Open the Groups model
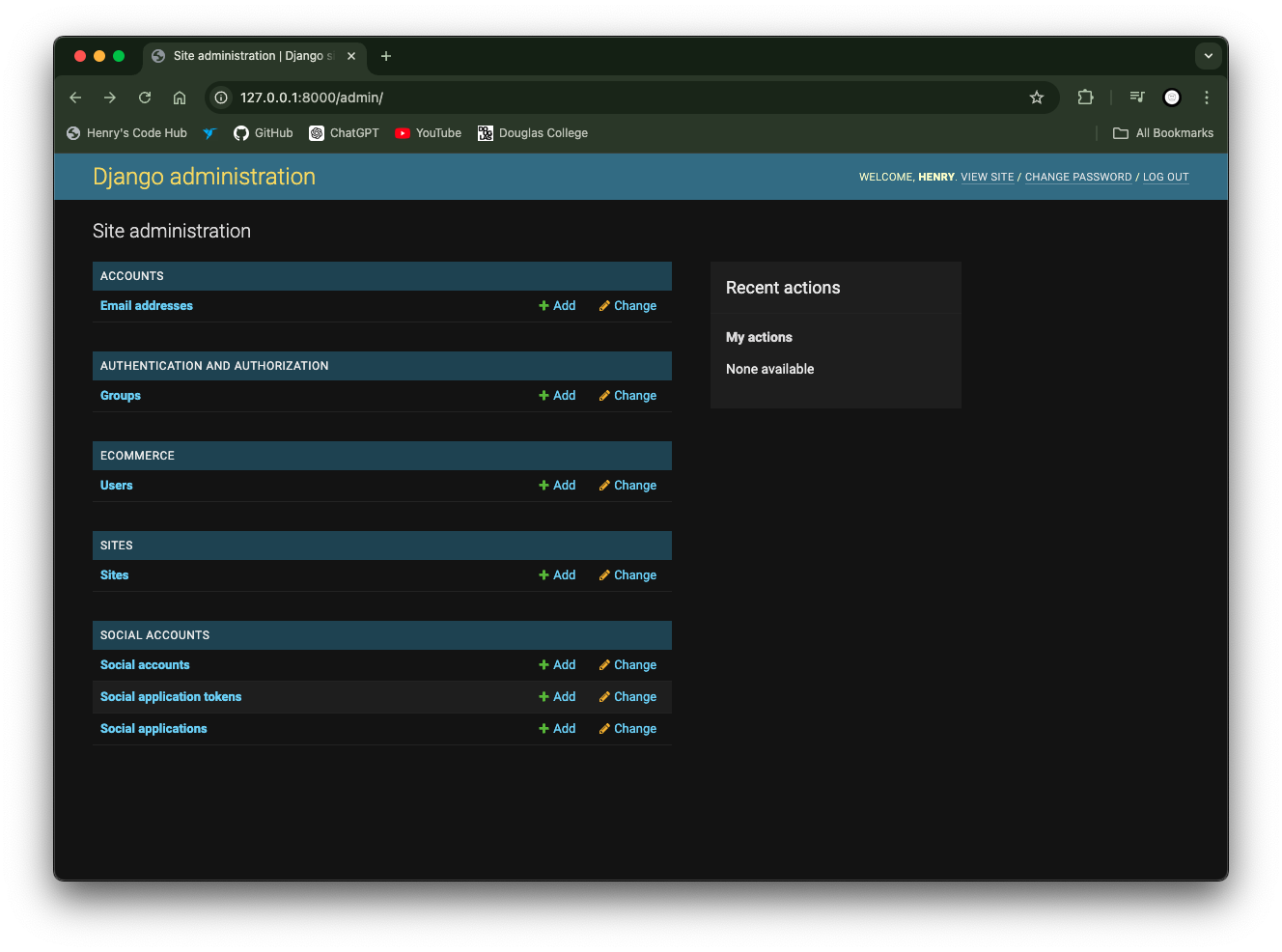 coord(121,396)
